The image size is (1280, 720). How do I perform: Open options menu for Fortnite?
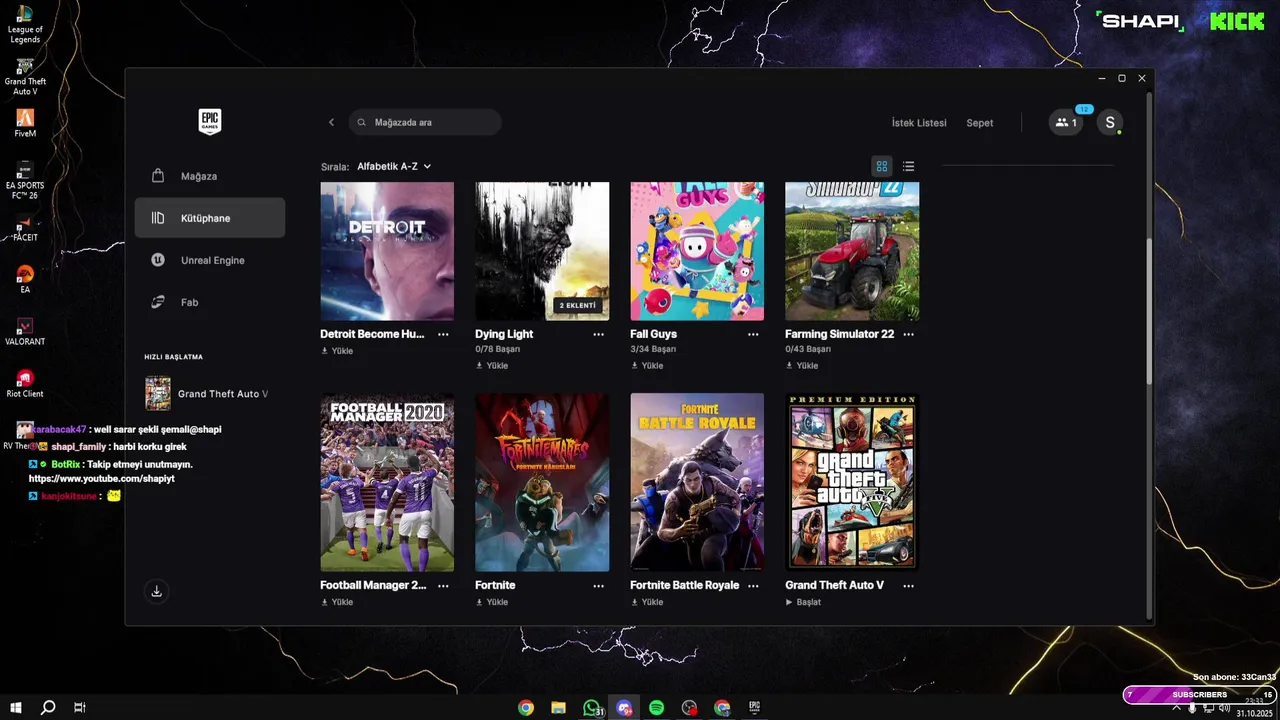coord(598,585)
